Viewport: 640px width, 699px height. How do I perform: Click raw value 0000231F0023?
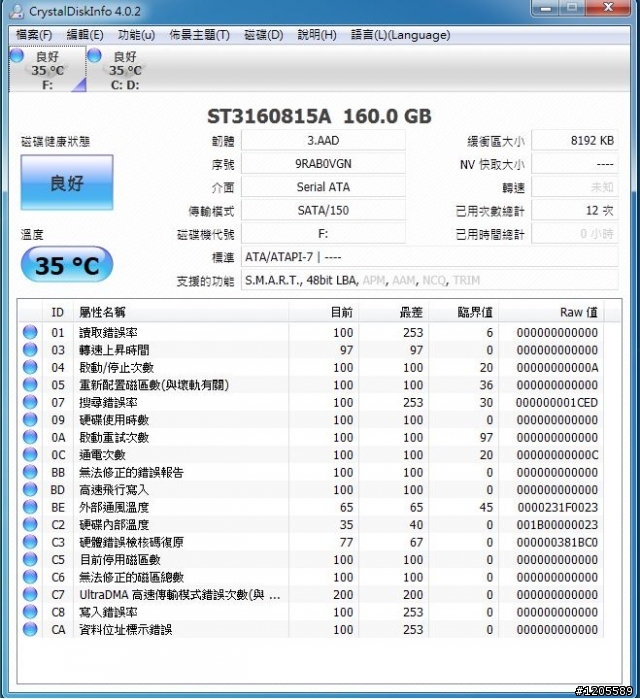tap(558, 507)
